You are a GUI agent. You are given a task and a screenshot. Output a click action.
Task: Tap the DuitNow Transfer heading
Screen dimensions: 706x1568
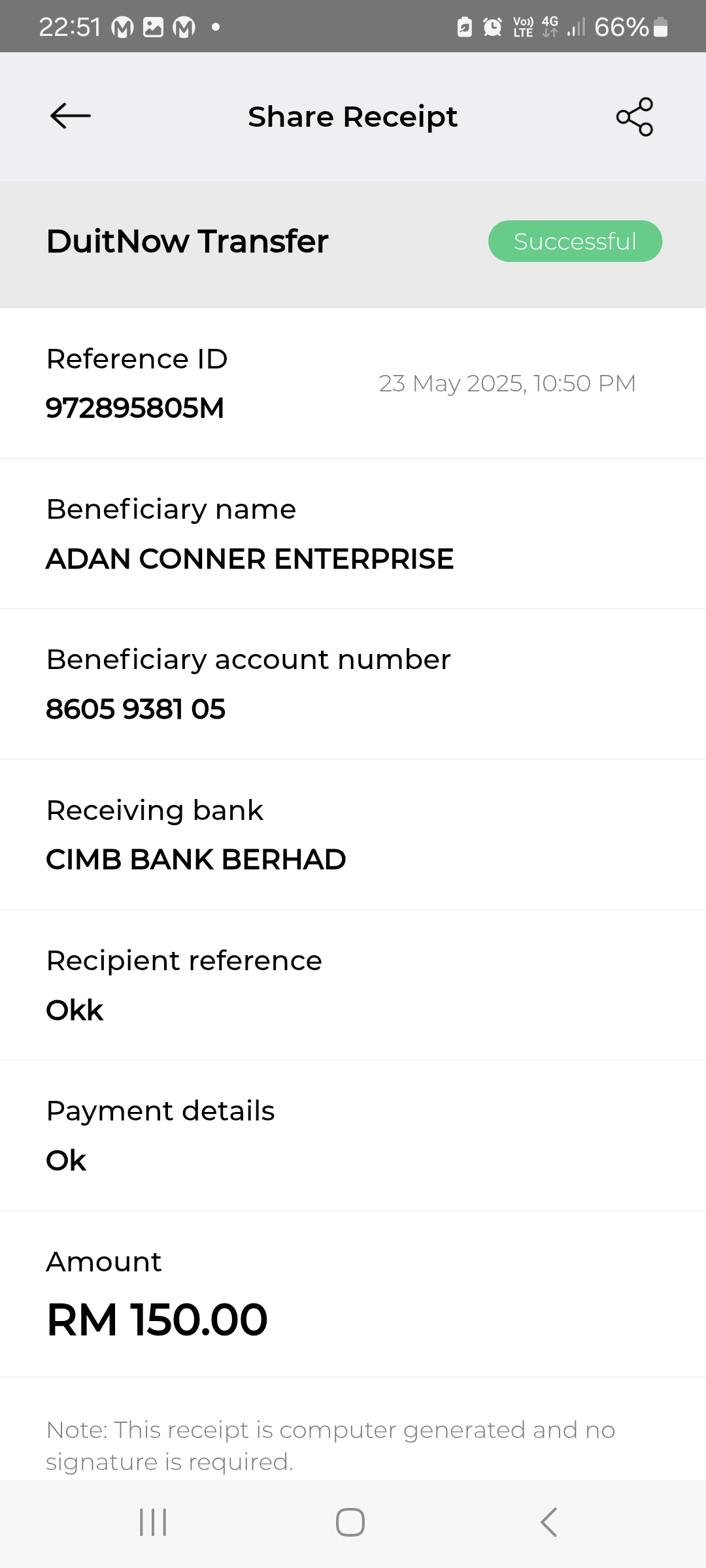[187, 241]
